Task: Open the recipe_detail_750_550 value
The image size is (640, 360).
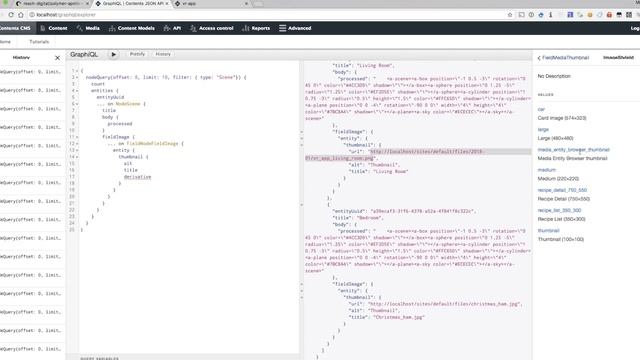Action: tap(562, 190)
